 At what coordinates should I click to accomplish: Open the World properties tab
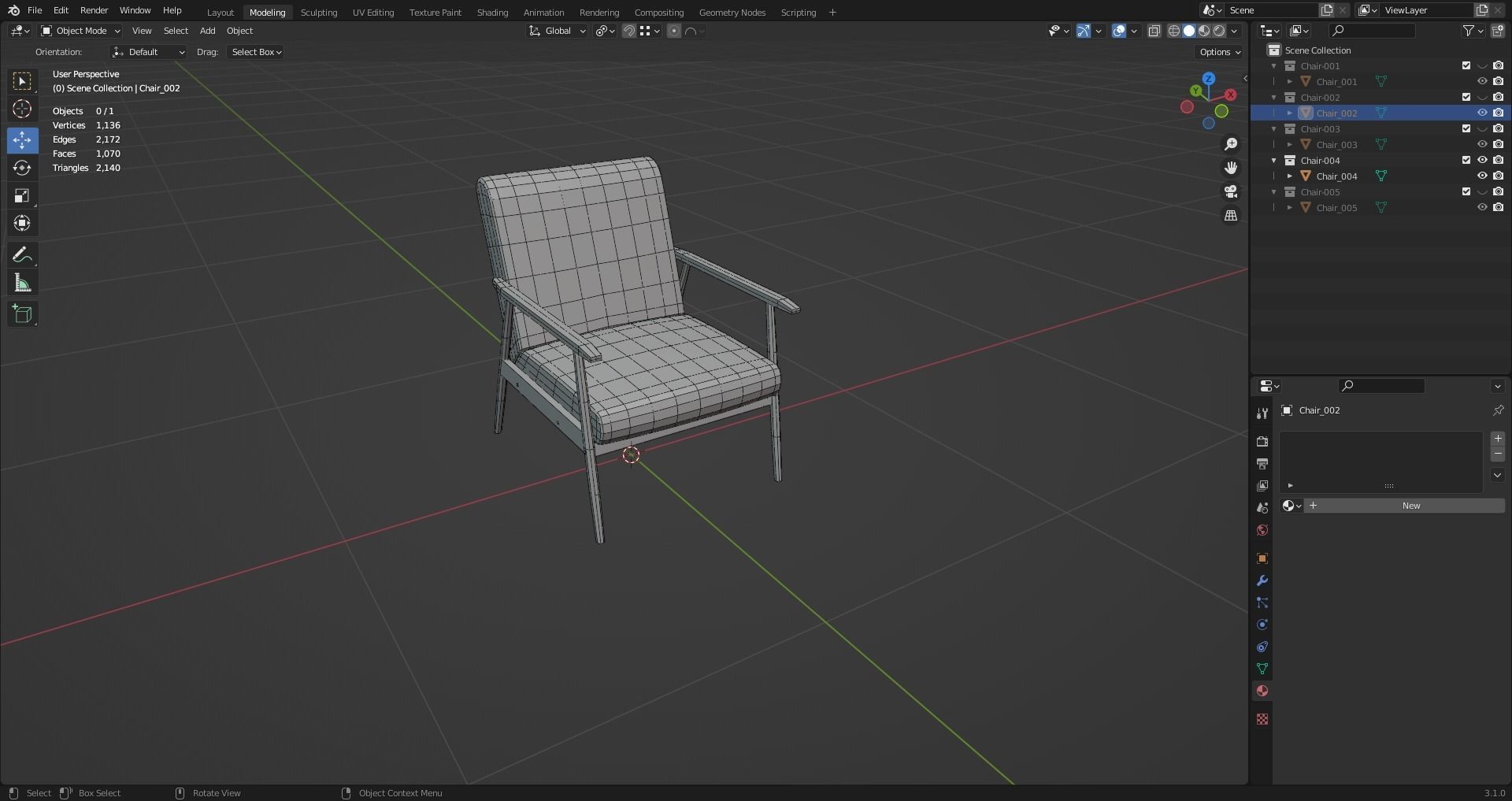tap(1262, 529)
